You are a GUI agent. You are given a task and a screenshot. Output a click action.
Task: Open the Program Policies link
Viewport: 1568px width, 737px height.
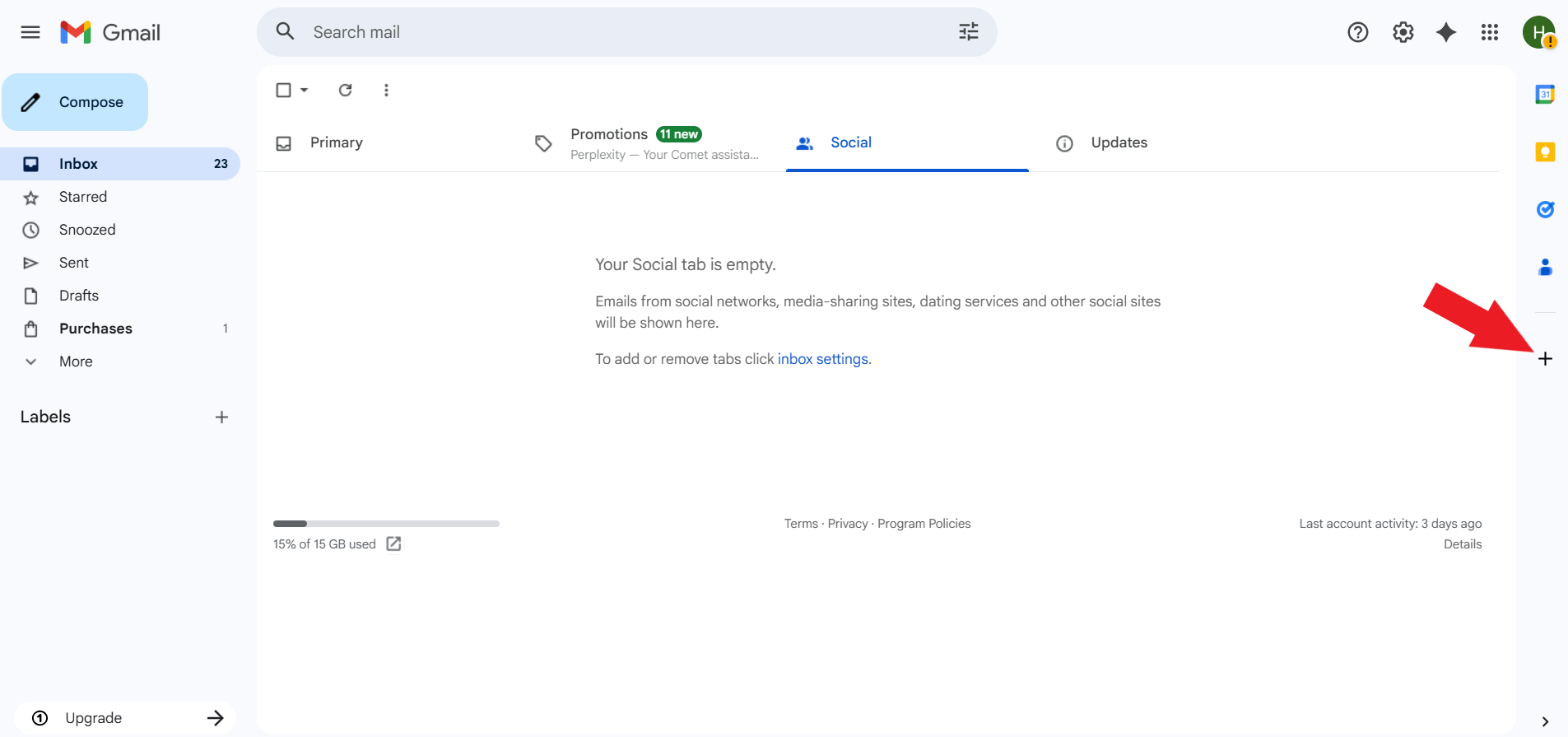point(924,524)
